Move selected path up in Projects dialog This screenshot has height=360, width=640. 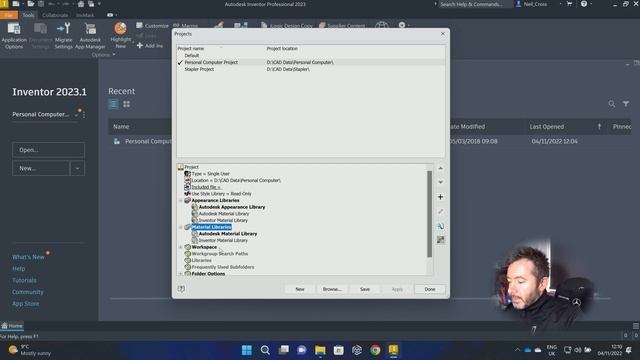click(x=440, y=168)
